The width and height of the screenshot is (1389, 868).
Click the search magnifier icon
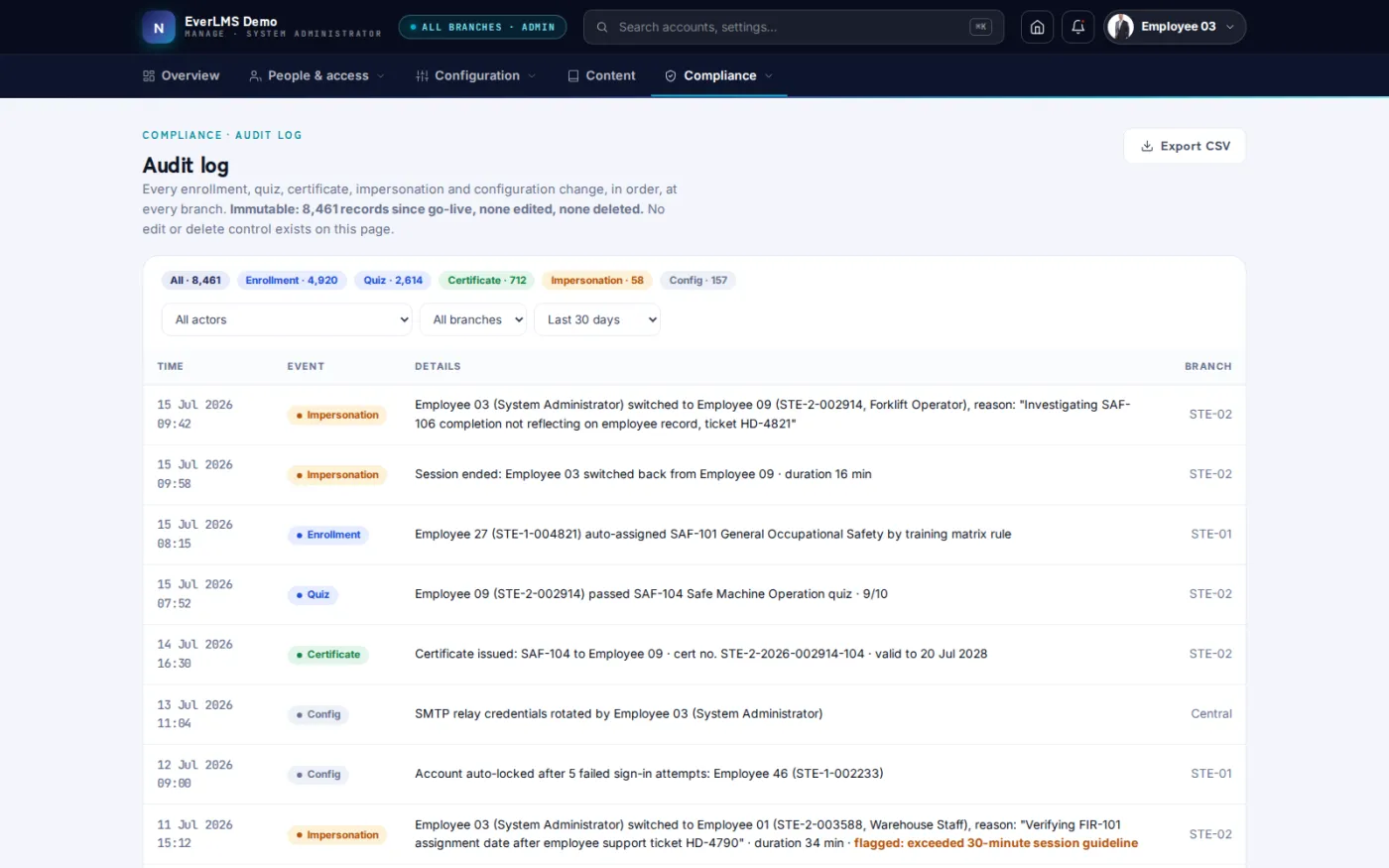[x=602, y=27]
